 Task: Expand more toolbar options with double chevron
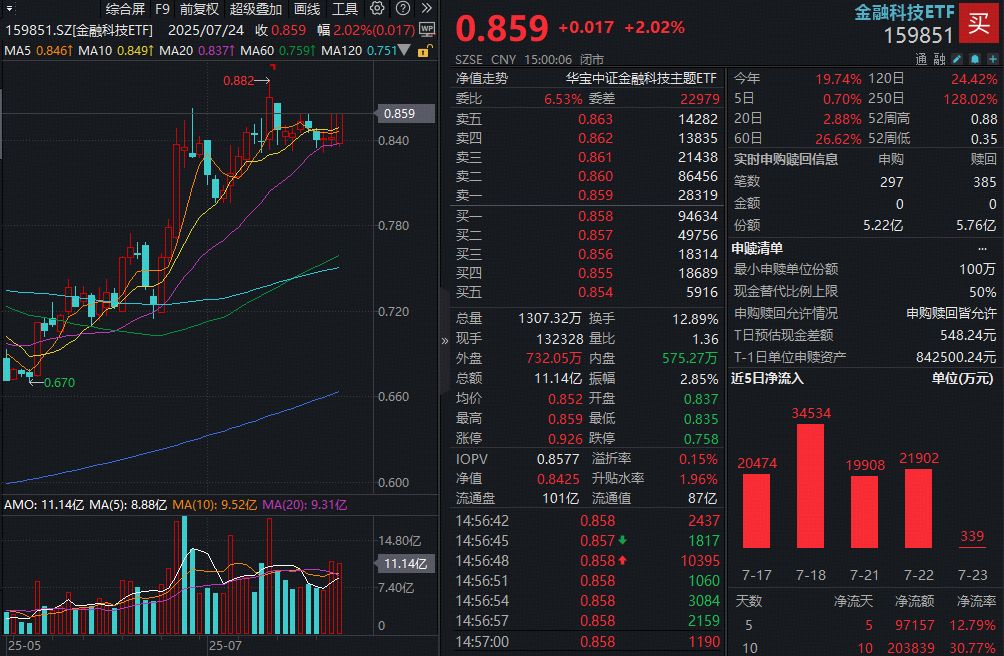coord(427,8)
